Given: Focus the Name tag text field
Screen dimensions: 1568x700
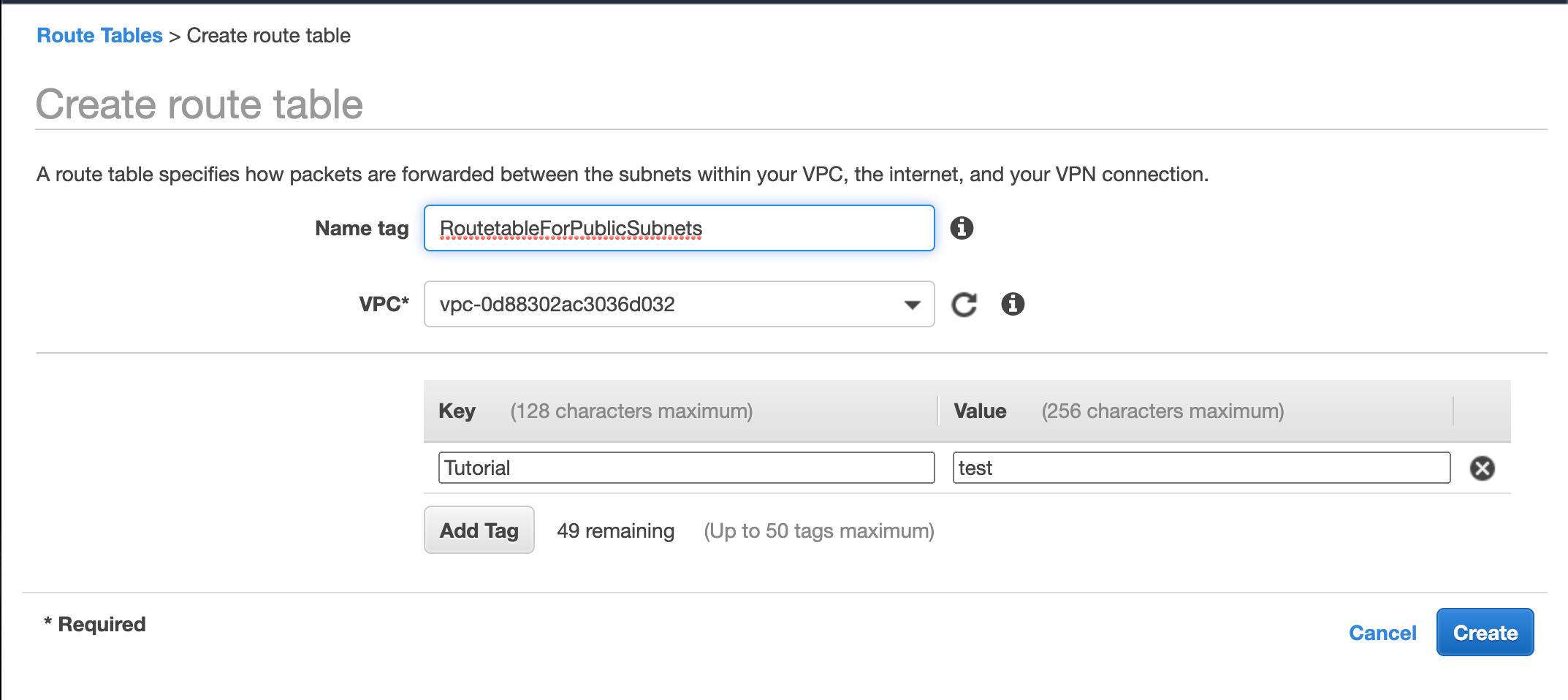Looking at the screenshot, I should pyautogui.click(x=679, y=228).
